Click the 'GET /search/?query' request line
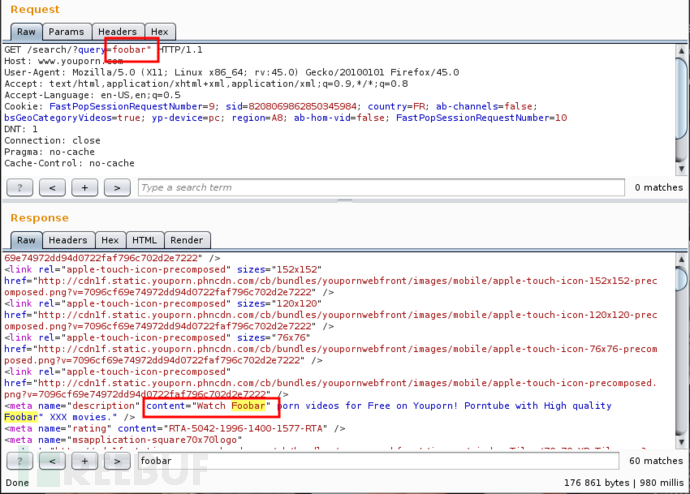690x494 pixels. [x=103, y=50]
